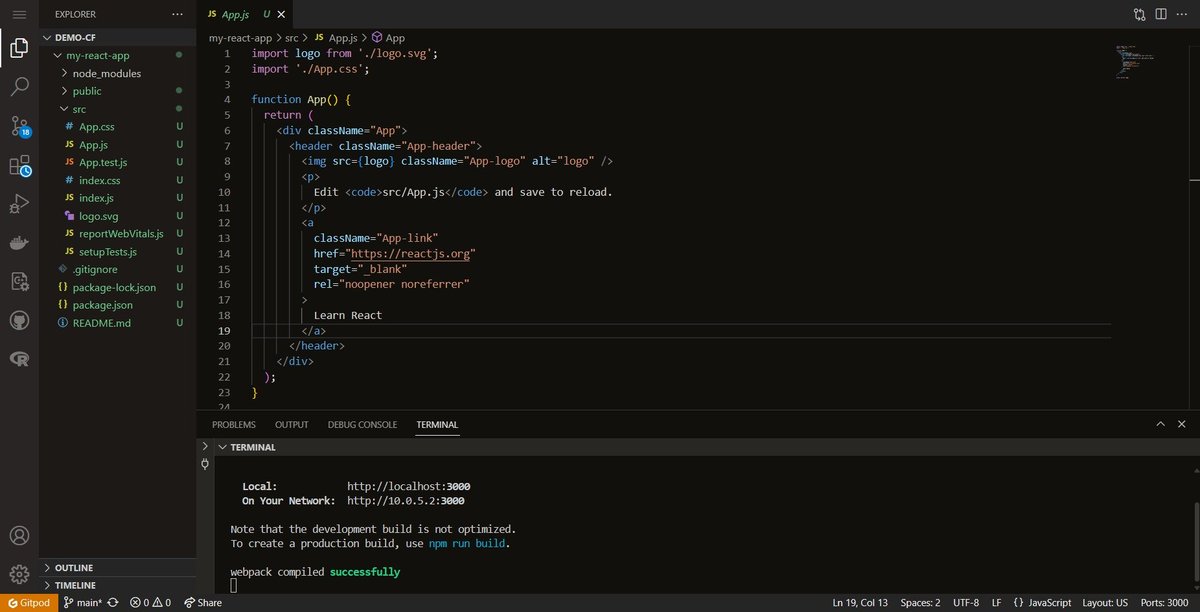
Task: Click the App symbol breadcrumb
Action: pyautogui.click(x=388, y=37)
